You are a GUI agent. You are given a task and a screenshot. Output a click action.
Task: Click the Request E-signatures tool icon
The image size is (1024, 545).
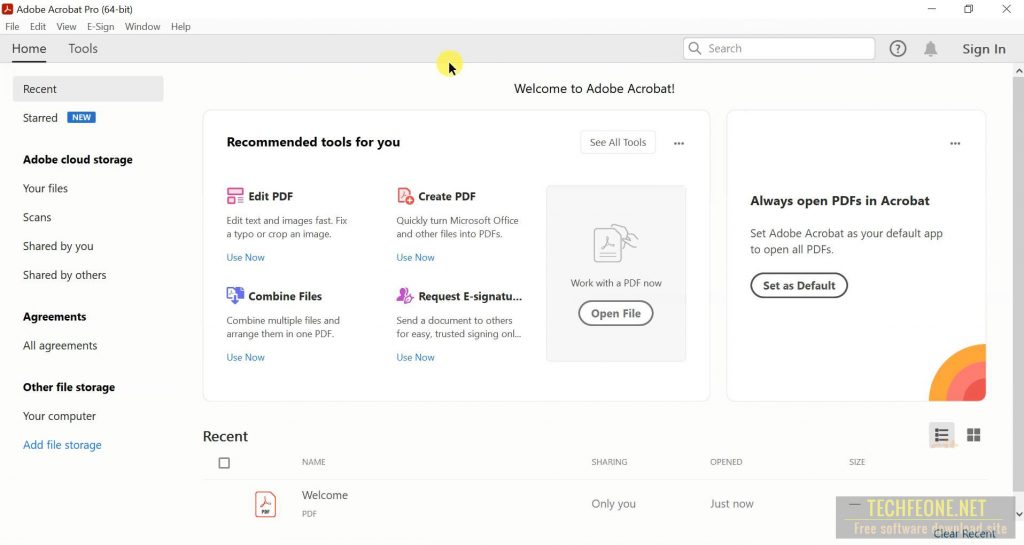click(405, 296)
